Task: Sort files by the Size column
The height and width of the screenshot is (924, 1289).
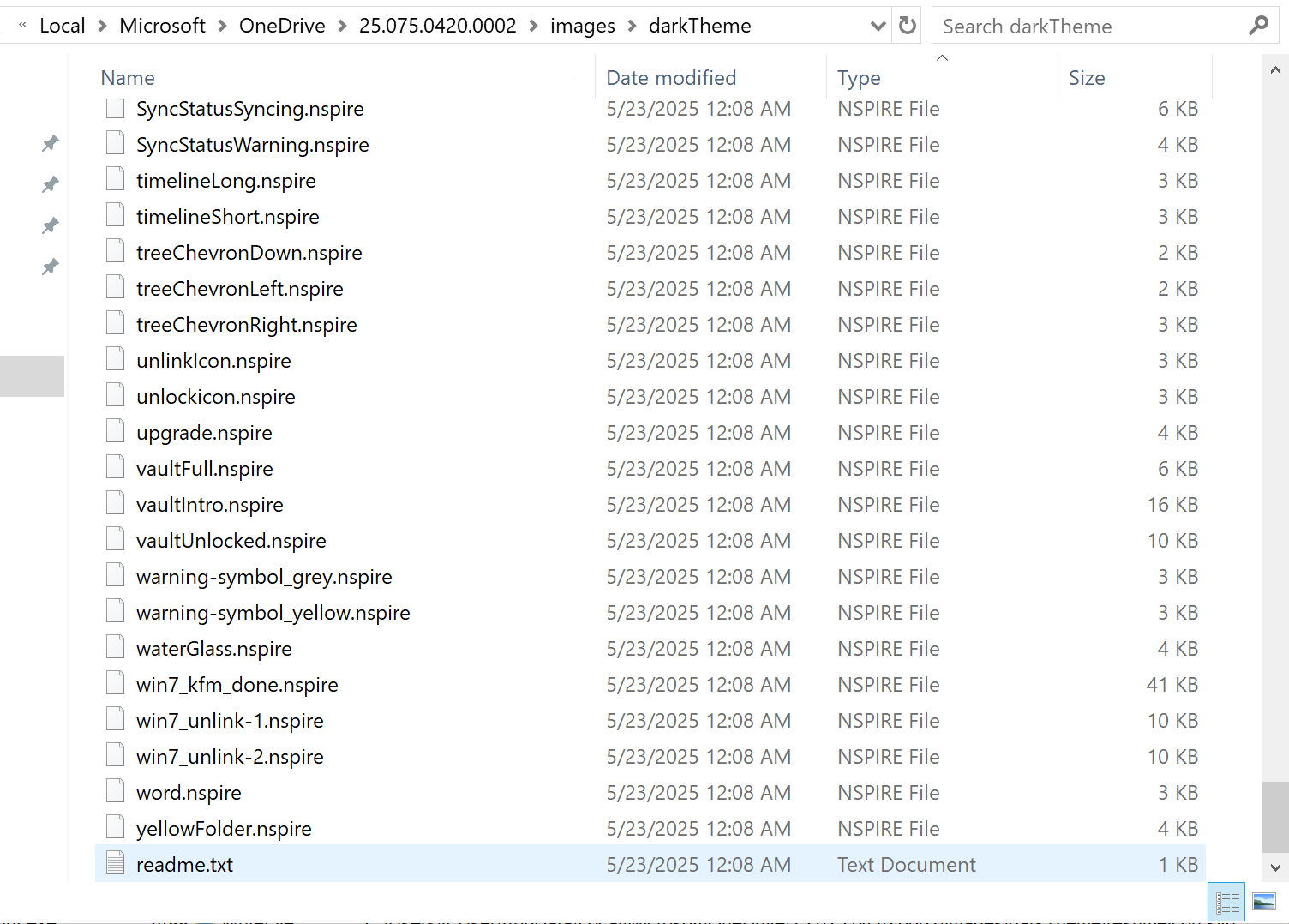Action: 1087,77
